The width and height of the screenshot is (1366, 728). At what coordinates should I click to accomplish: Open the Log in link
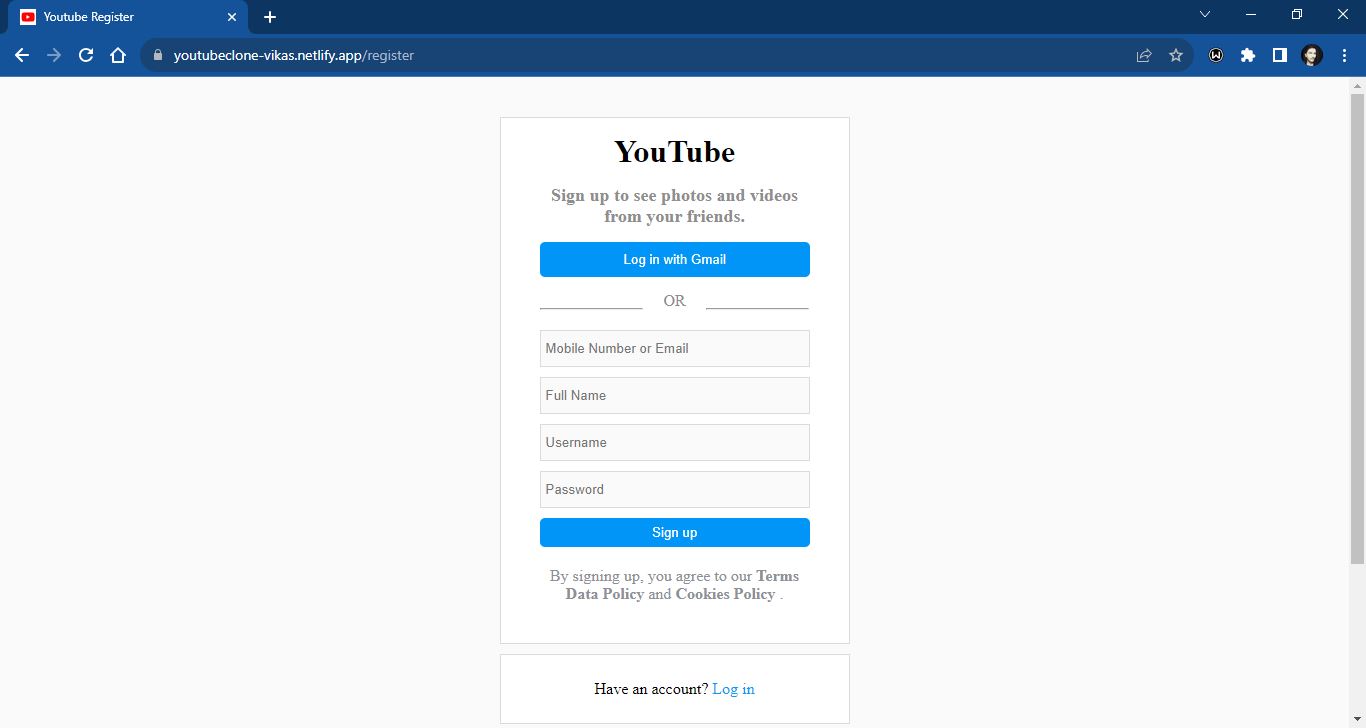pos(733,688)
